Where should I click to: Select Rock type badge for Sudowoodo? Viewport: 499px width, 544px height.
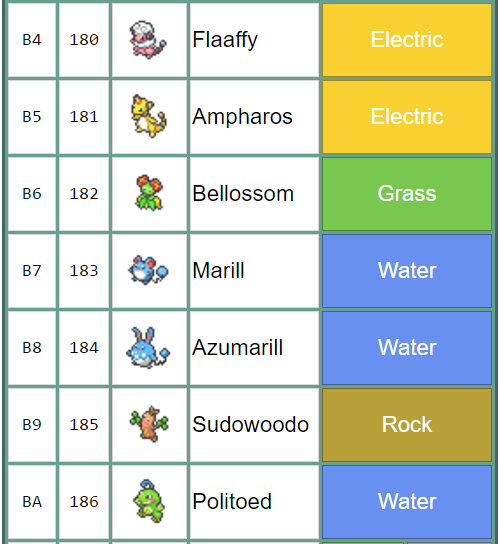pos(407,425)
